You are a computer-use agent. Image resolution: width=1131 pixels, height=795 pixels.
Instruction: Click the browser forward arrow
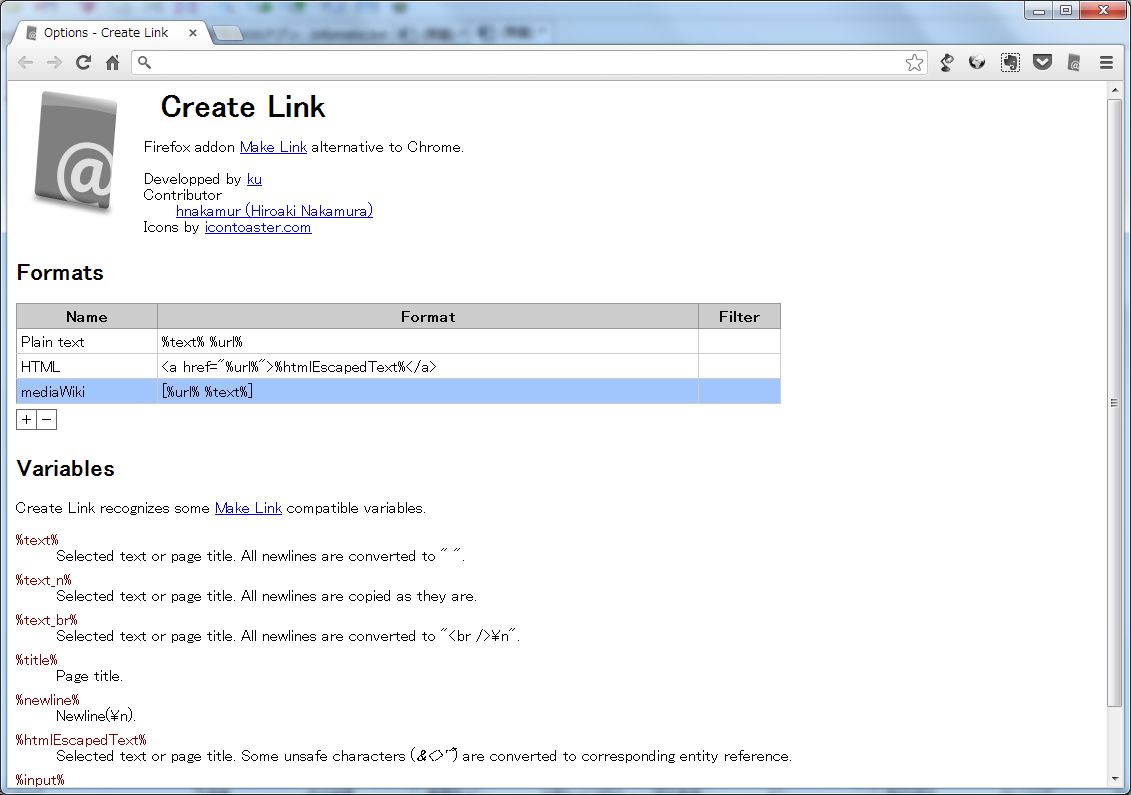[54, 63]
